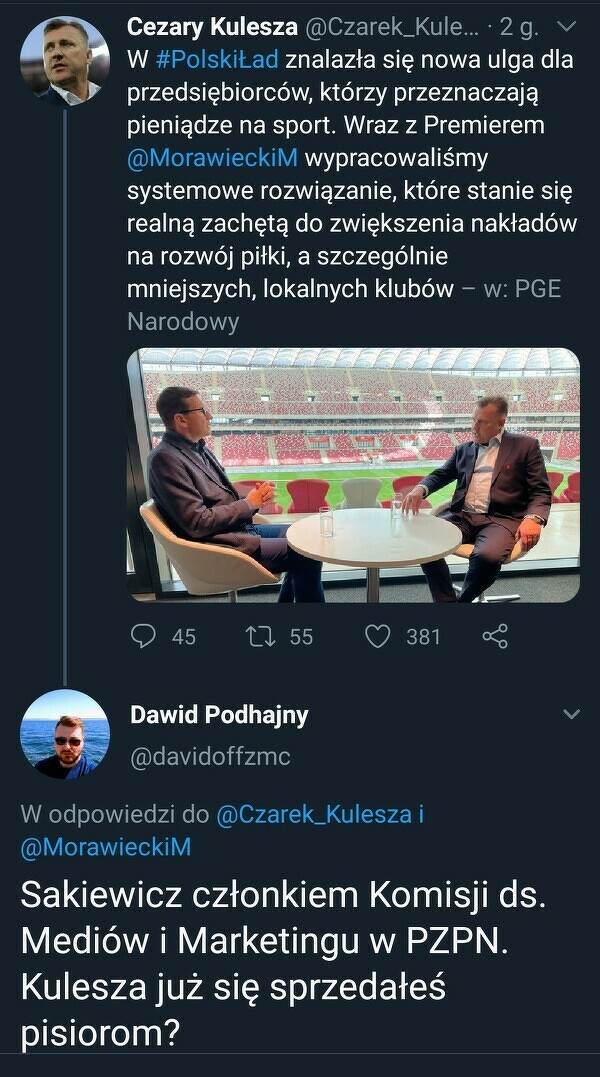Click the 381 likes count
The height and width of the screenshot is (1077, 600).
(423, 637)
